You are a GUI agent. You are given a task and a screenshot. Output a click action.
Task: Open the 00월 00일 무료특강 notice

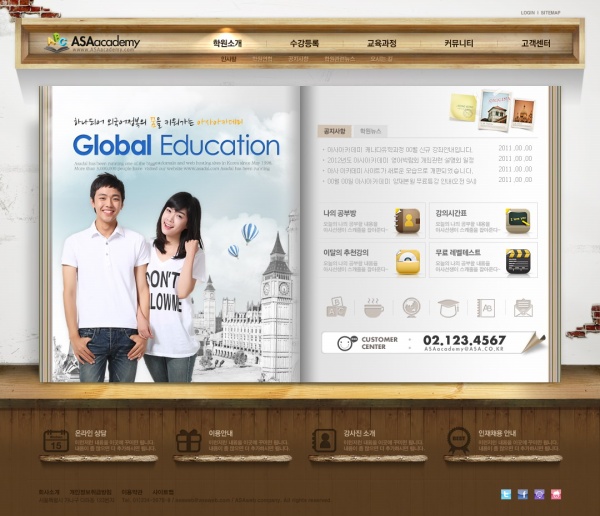(402, 181)
